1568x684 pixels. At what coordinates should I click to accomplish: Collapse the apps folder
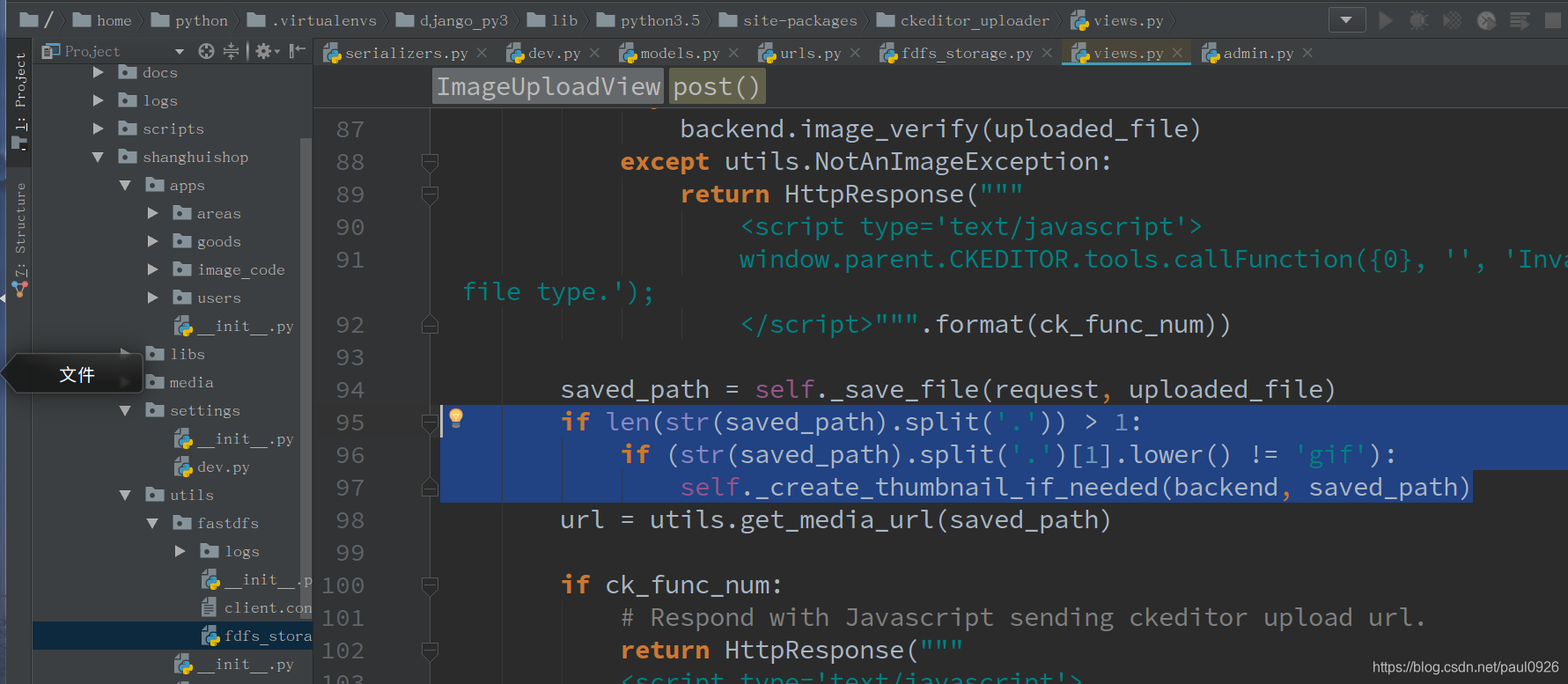point(126,185)
